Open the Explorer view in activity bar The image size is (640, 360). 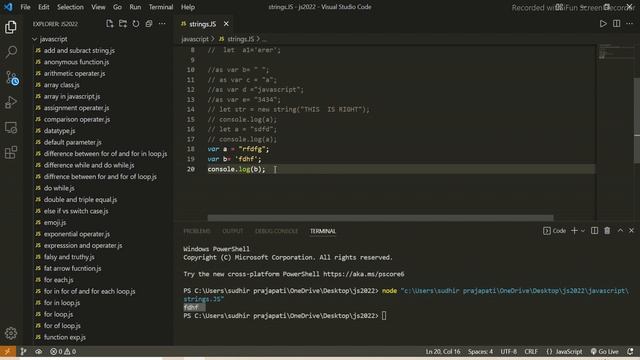[11, 27]
